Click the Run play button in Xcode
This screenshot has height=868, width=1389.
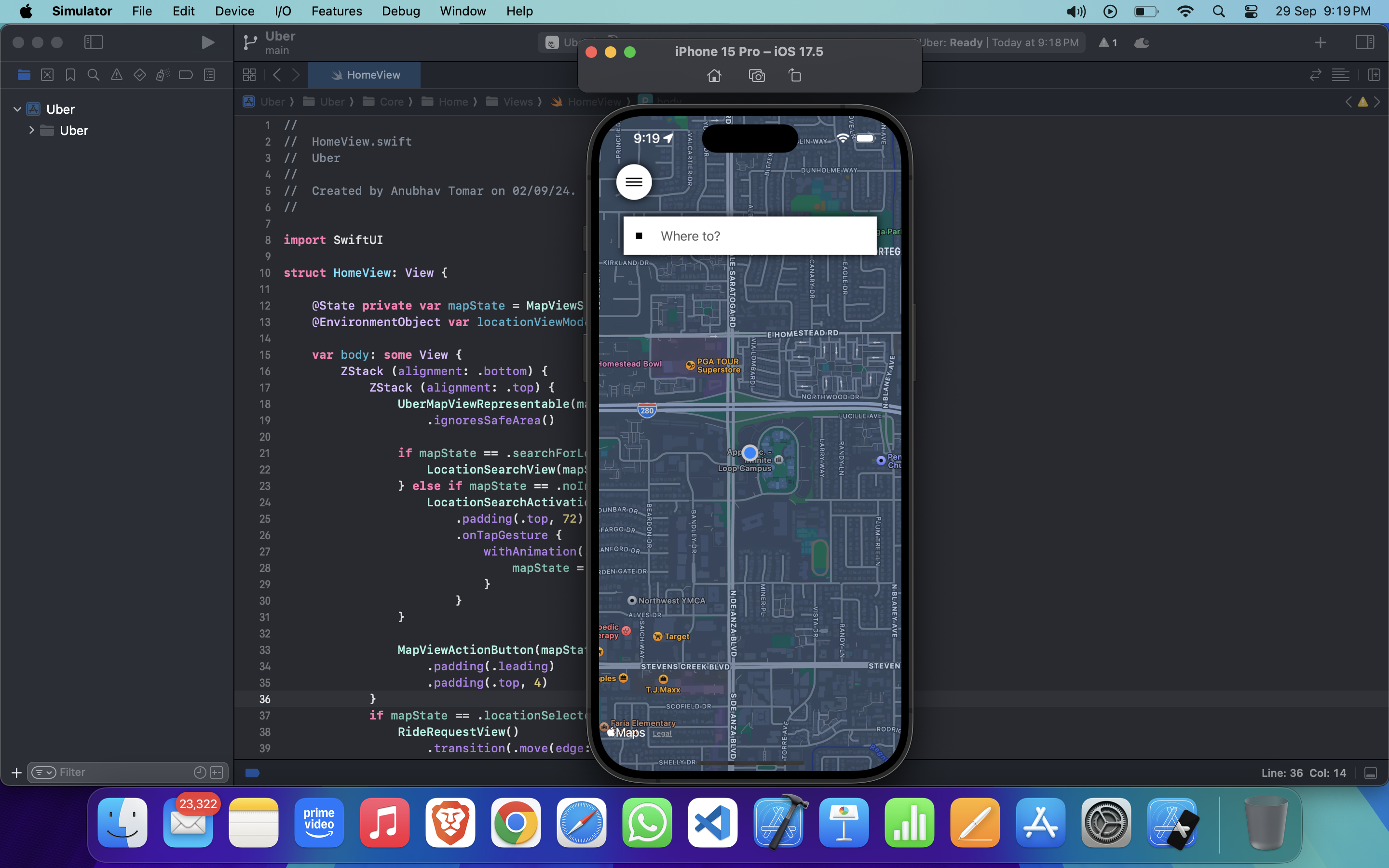click(x=208, y=42)
